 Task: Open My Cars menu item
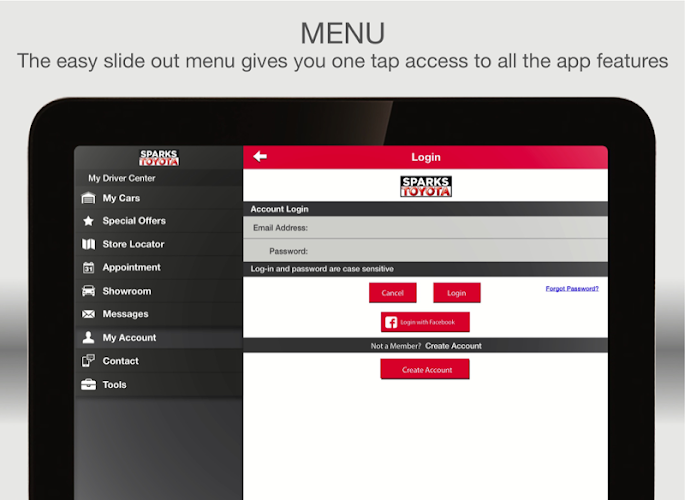[x=159, y=198]
